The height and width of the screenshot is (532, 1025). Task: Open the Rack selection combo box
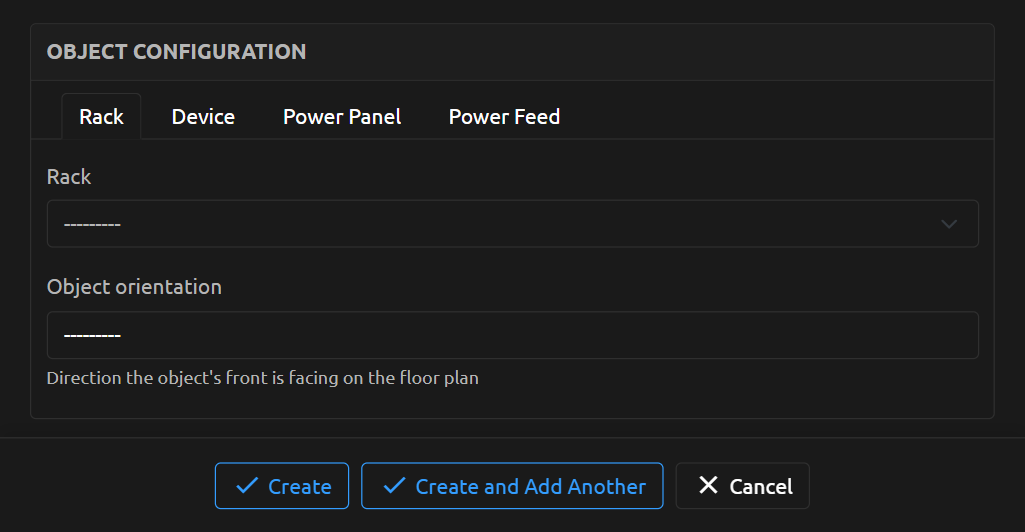coord(500,224)
